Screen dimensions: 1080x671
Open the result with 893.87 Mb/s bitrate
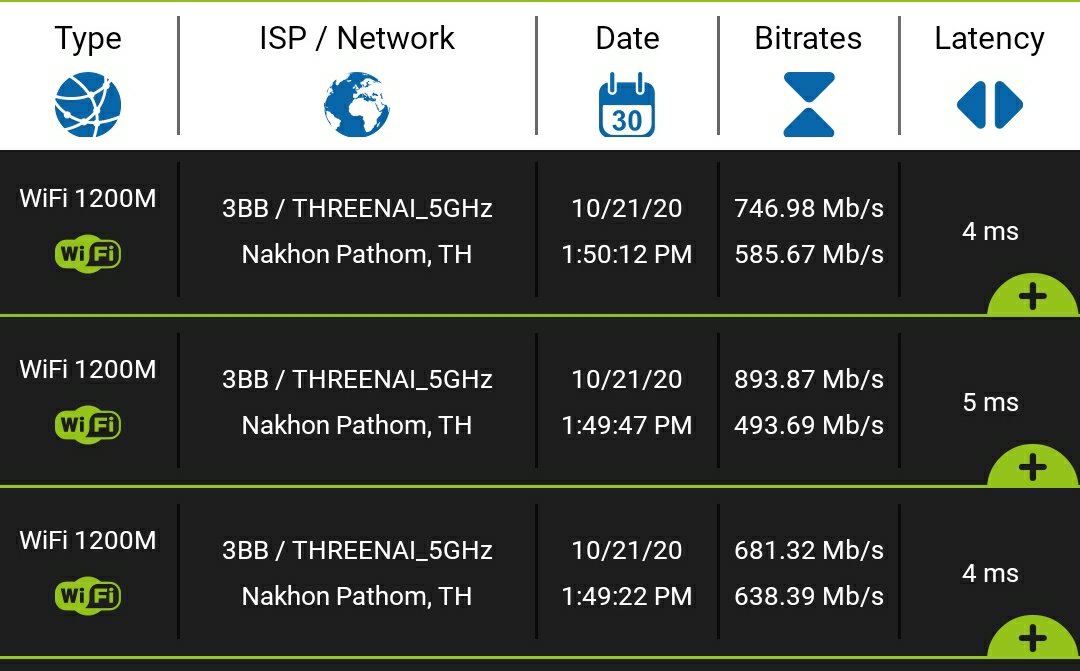click(x=808, y=380)
